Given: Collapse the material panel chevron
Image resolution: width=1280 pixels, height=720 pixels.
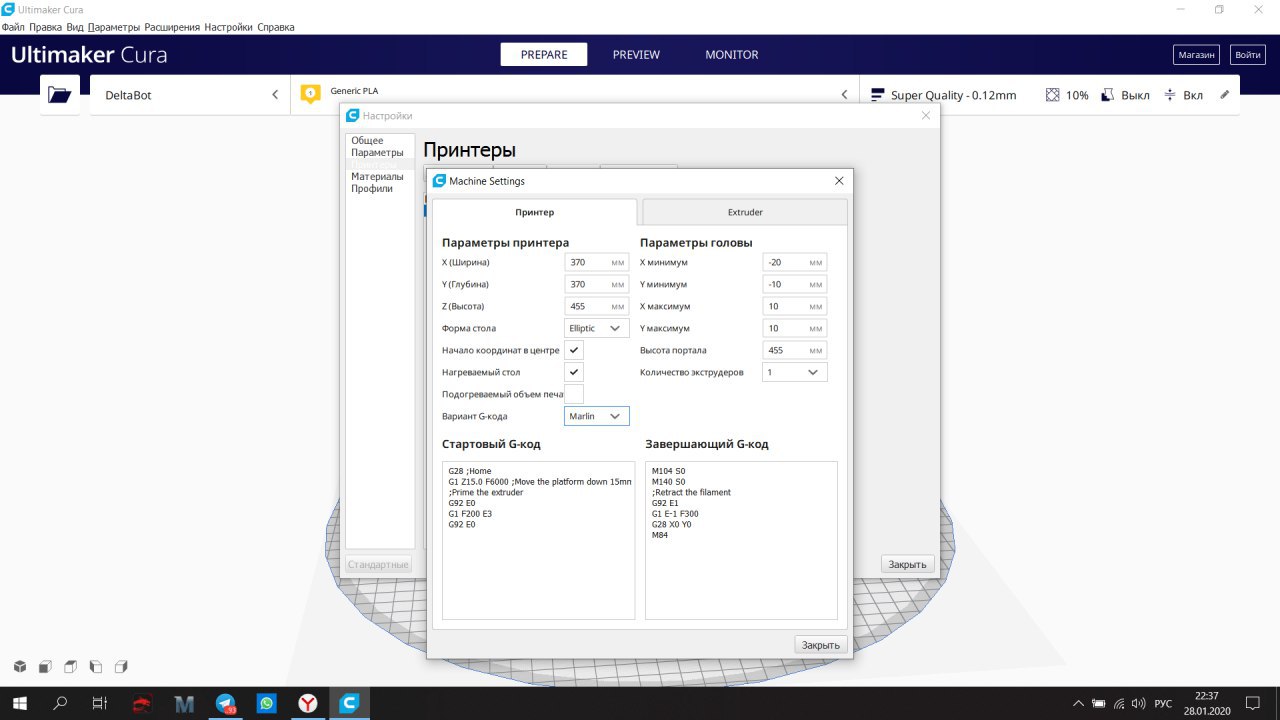Looking at the screenshot, I should 844,95.
